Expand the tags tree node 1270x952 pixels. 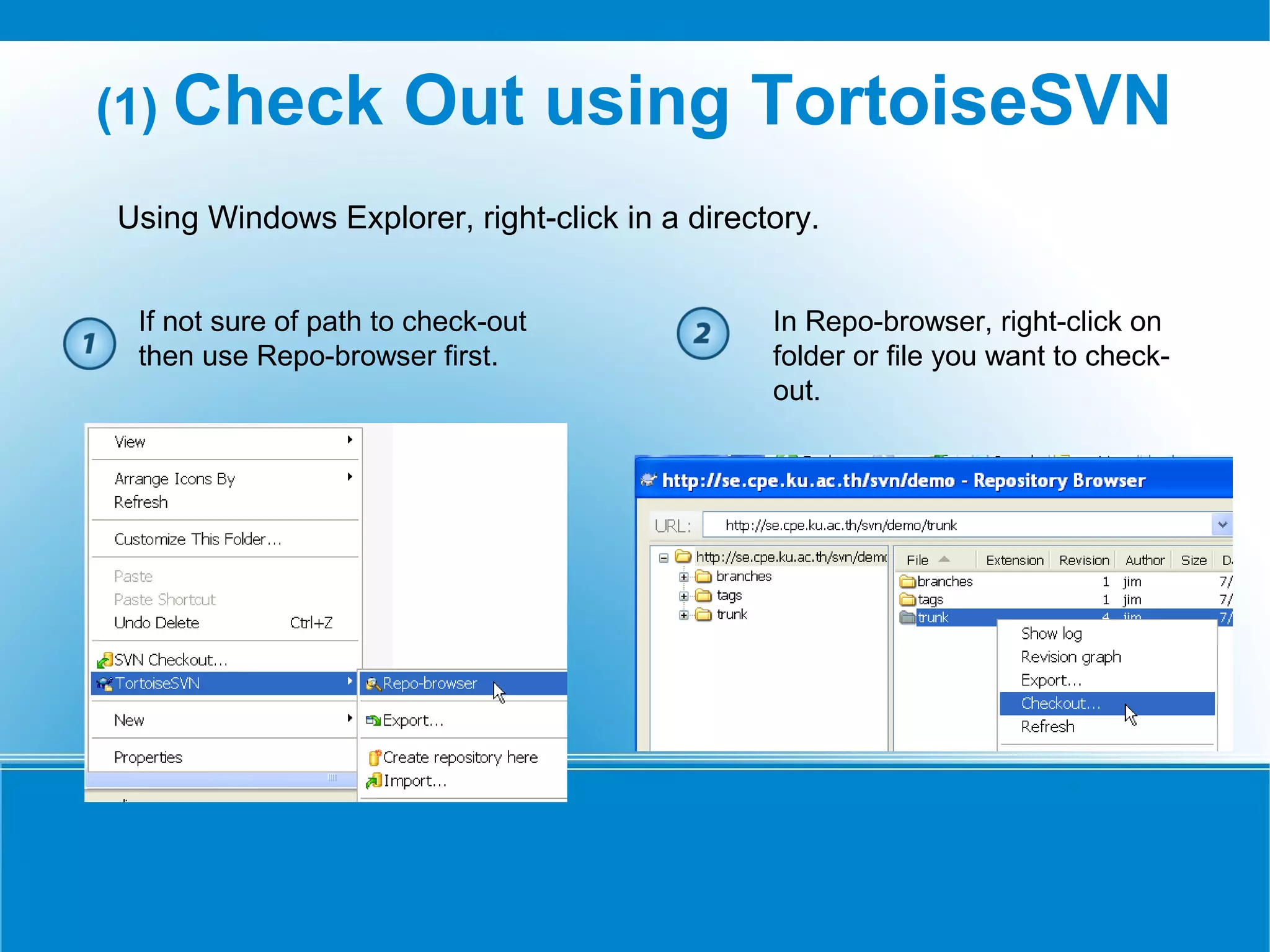[683, 596]
